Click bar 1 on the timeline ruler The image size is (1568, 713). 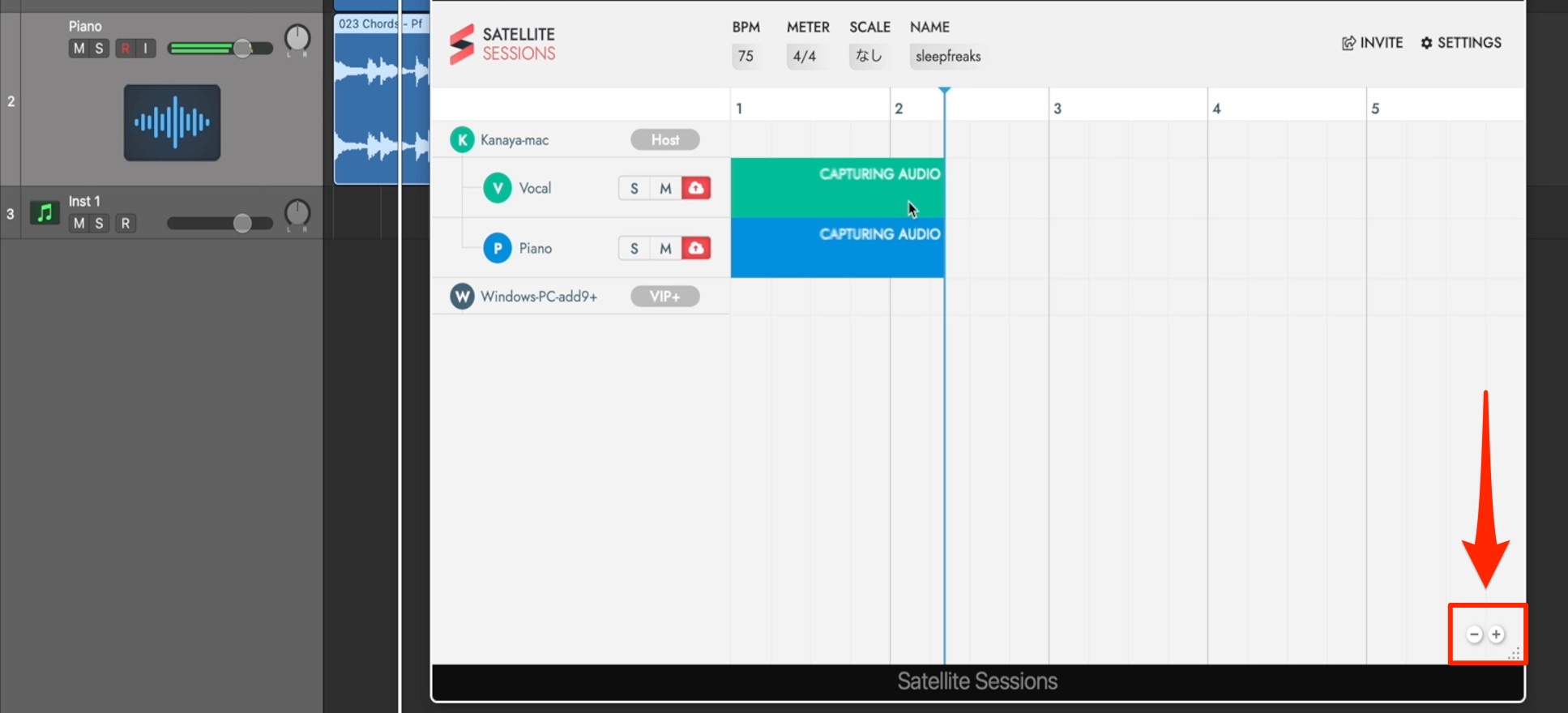[x=739, y=109]
